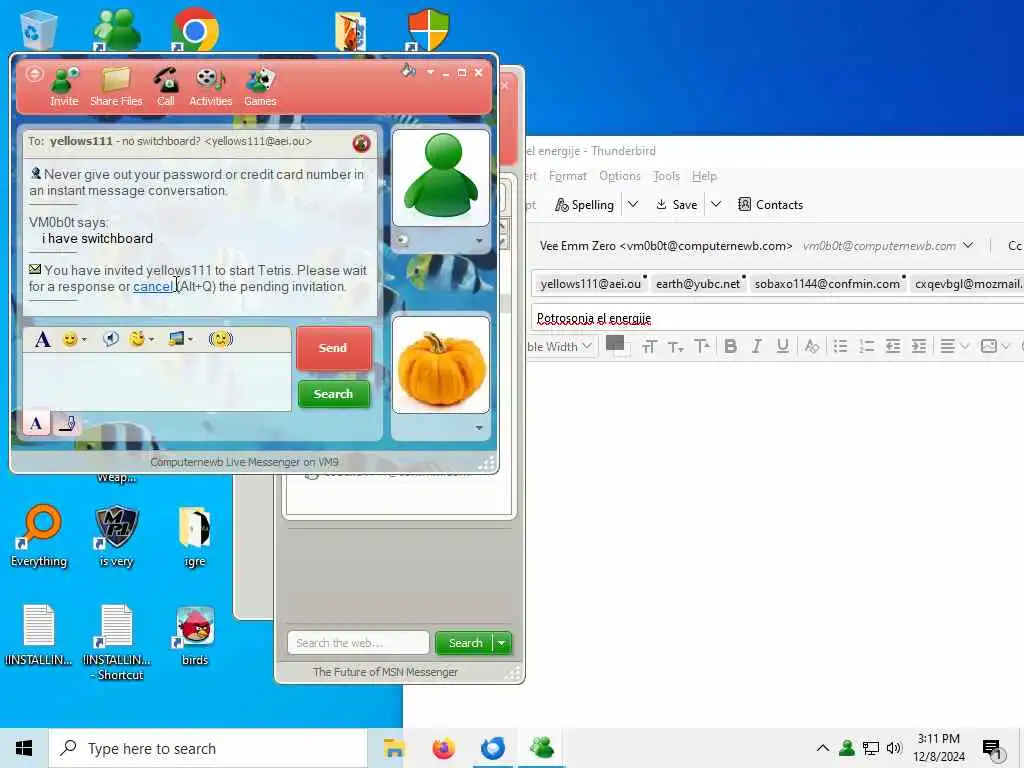The height and width of the screenshot is (768, 1024).
Task: Open Contacts sidebar in Thunderbird
Action: [771, 205]
